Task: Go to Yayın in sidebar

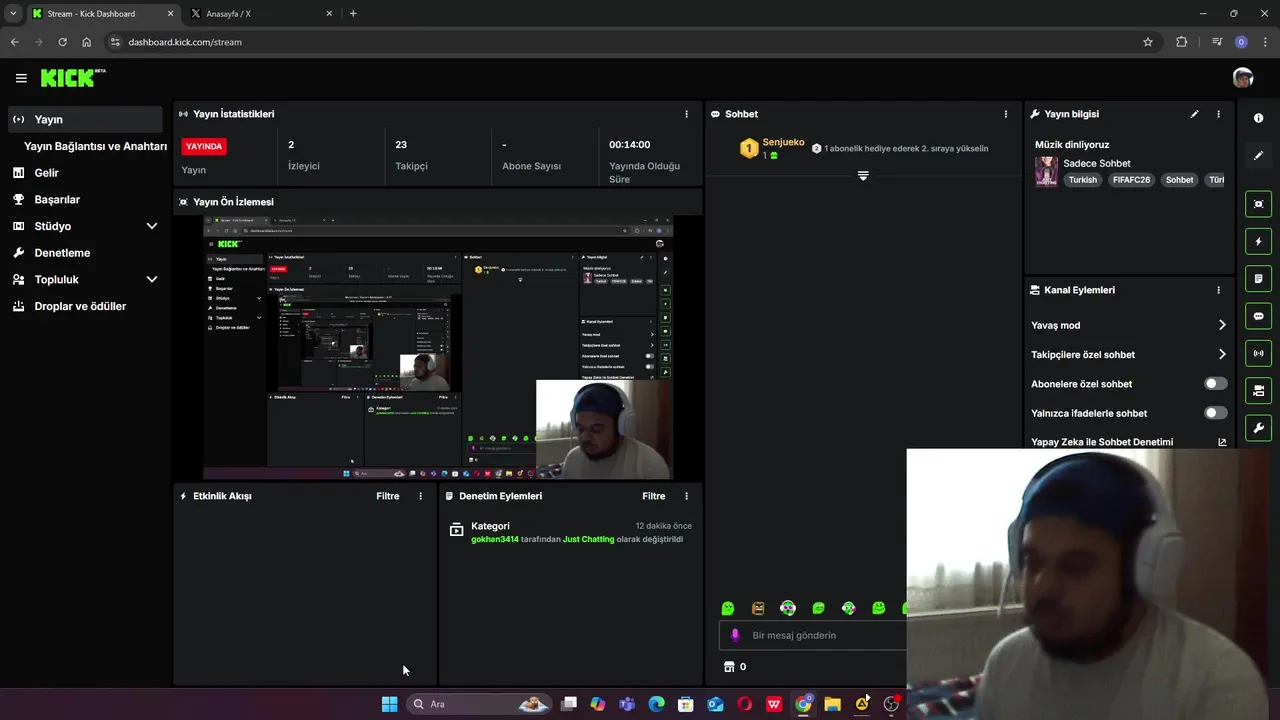Action: click(x=84, y=119)
